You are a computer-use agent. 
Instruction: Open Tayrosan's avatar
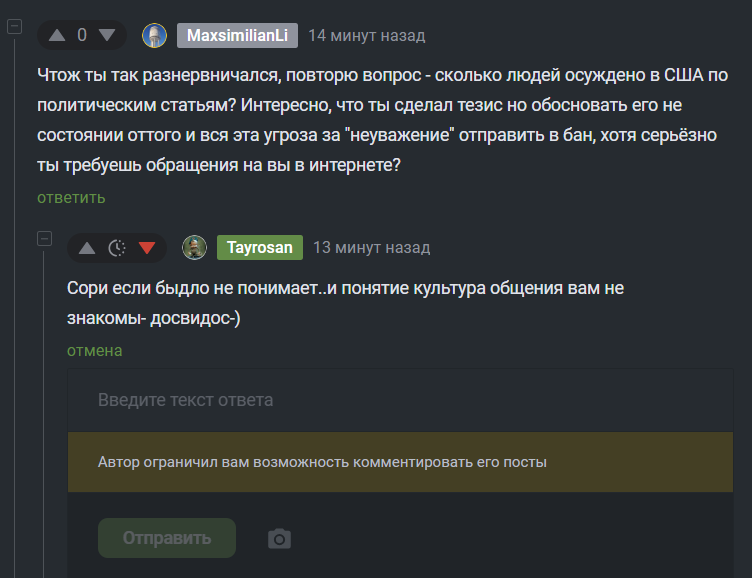tap(194, 248)
